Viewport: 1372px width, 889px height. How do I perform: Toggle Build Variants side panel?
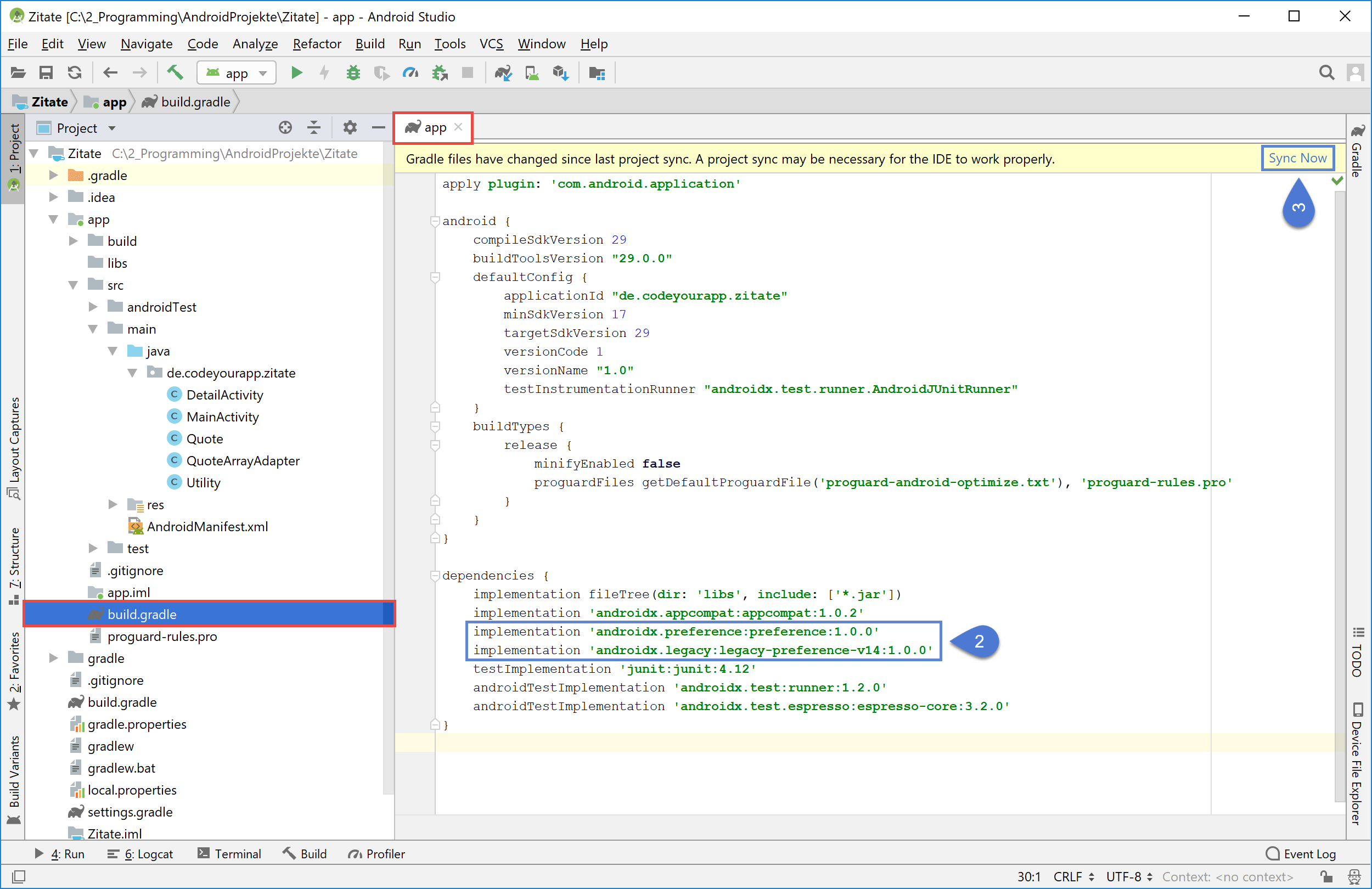(x=14, y=780)
